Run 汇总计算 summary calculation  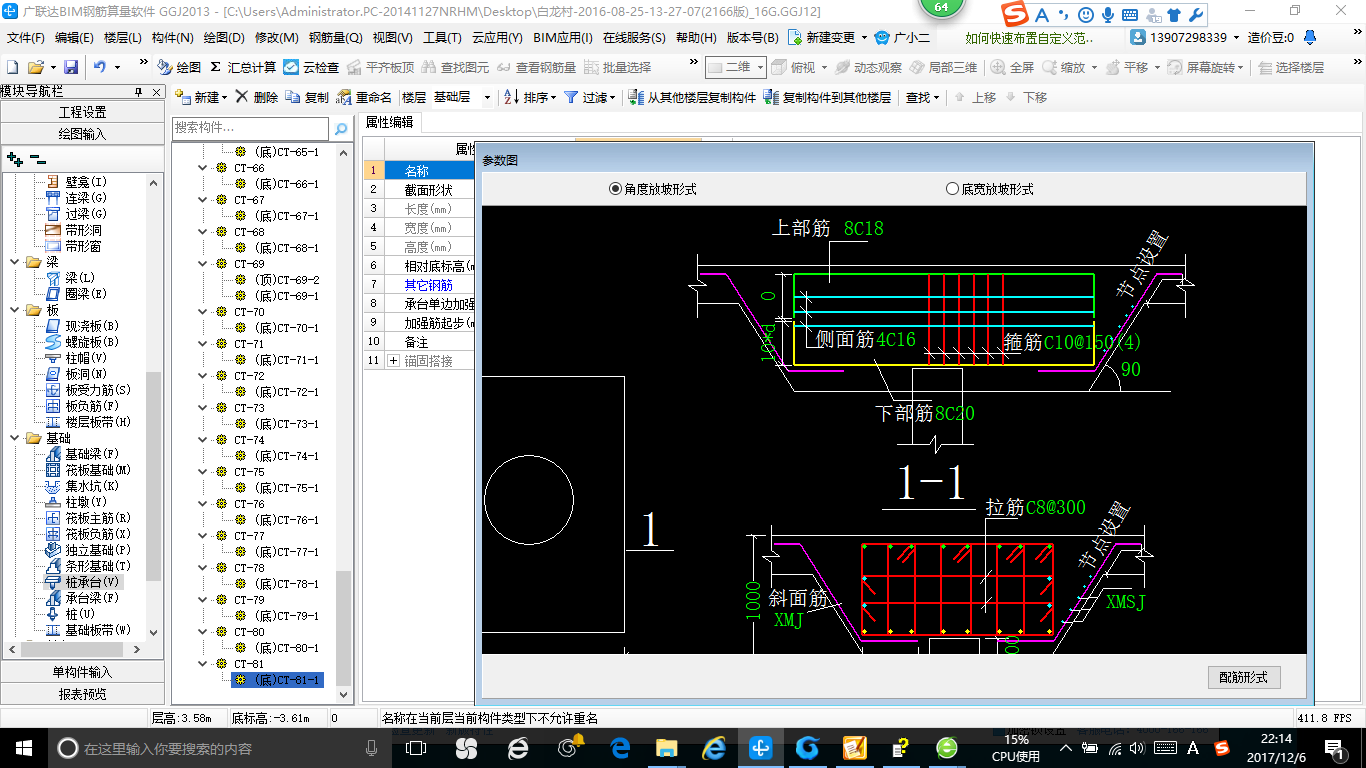(243, 67)
